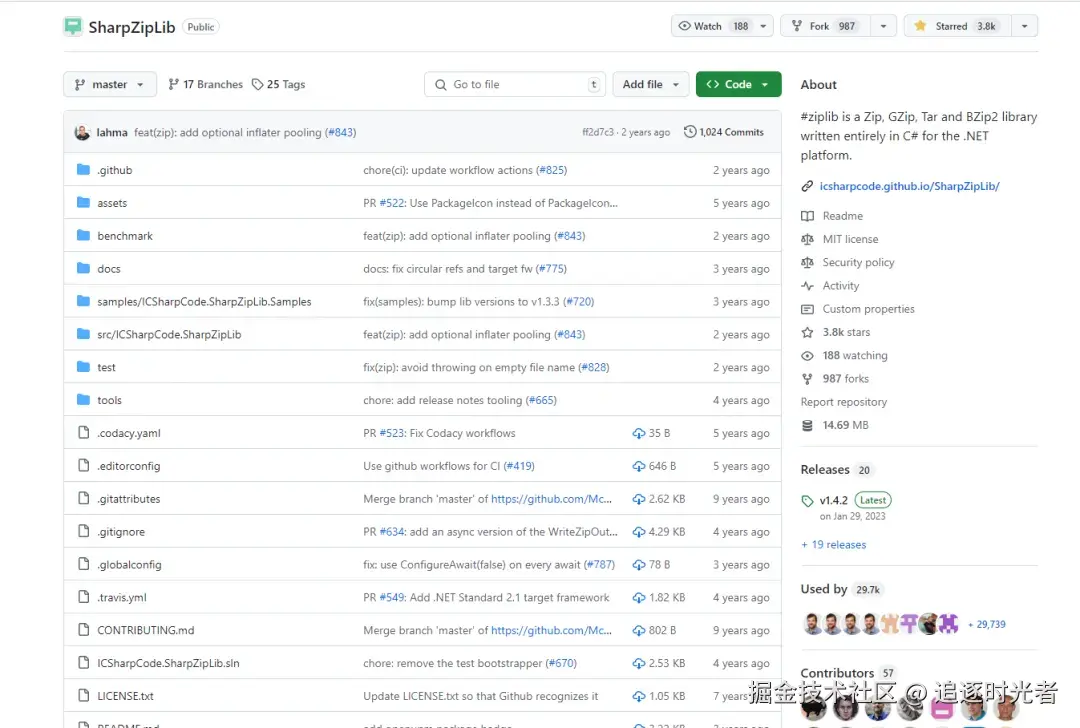The height and width of the screenshot is (728, 1080).
Task: Click the Used by heading
Action: 824,589
